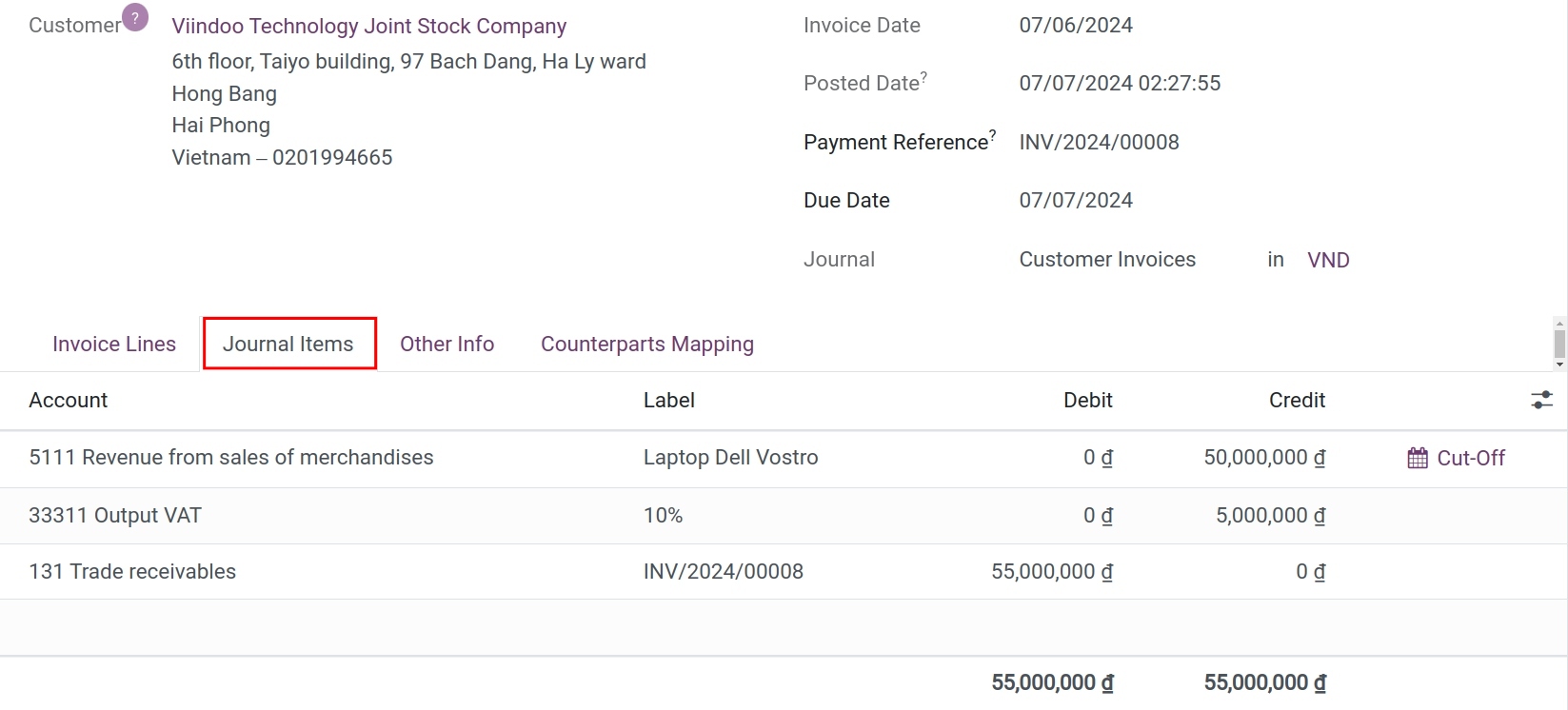Click the Invoice Date 07/06/2024 field
1568x710 pixels.
[x=1075, y=25]
